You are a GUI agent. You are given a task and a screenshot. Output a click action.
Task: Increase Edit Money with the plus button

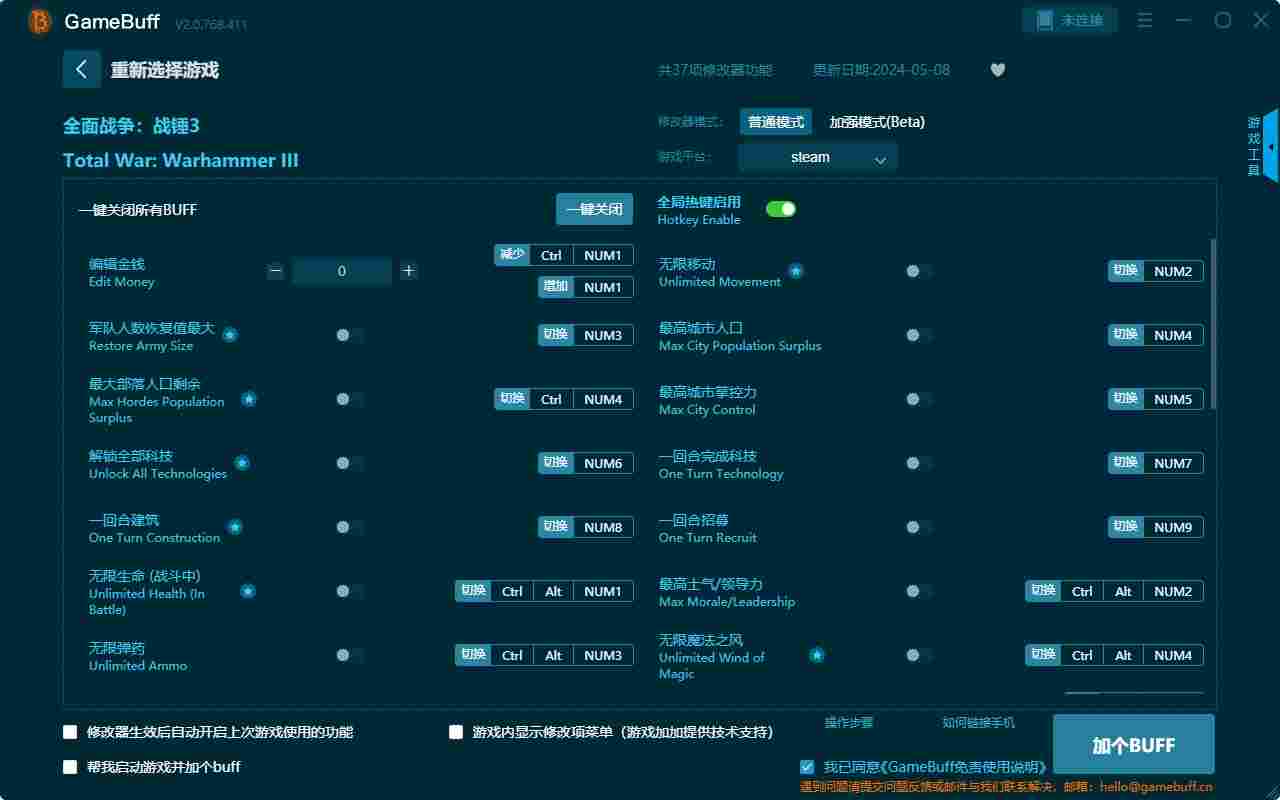tap(408, 271)
